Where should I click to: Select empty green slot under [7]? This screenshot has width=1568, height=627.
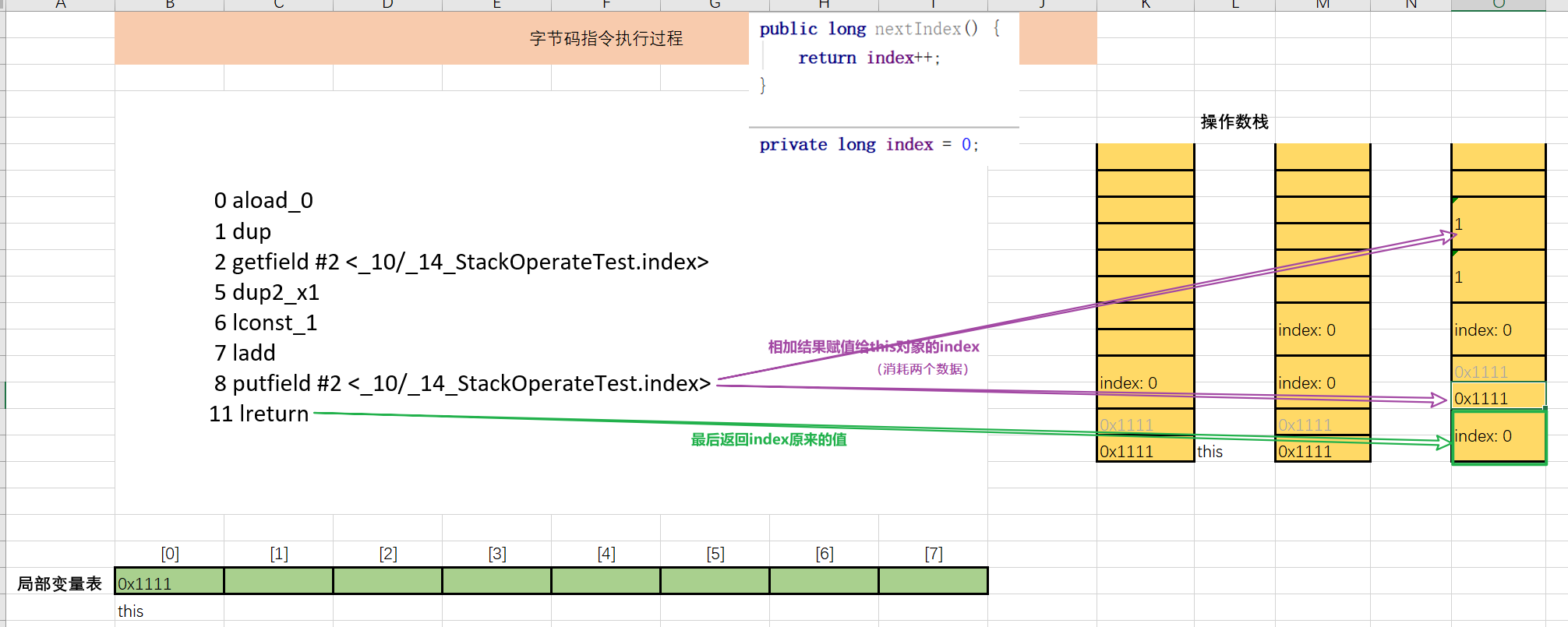(934, 581)
